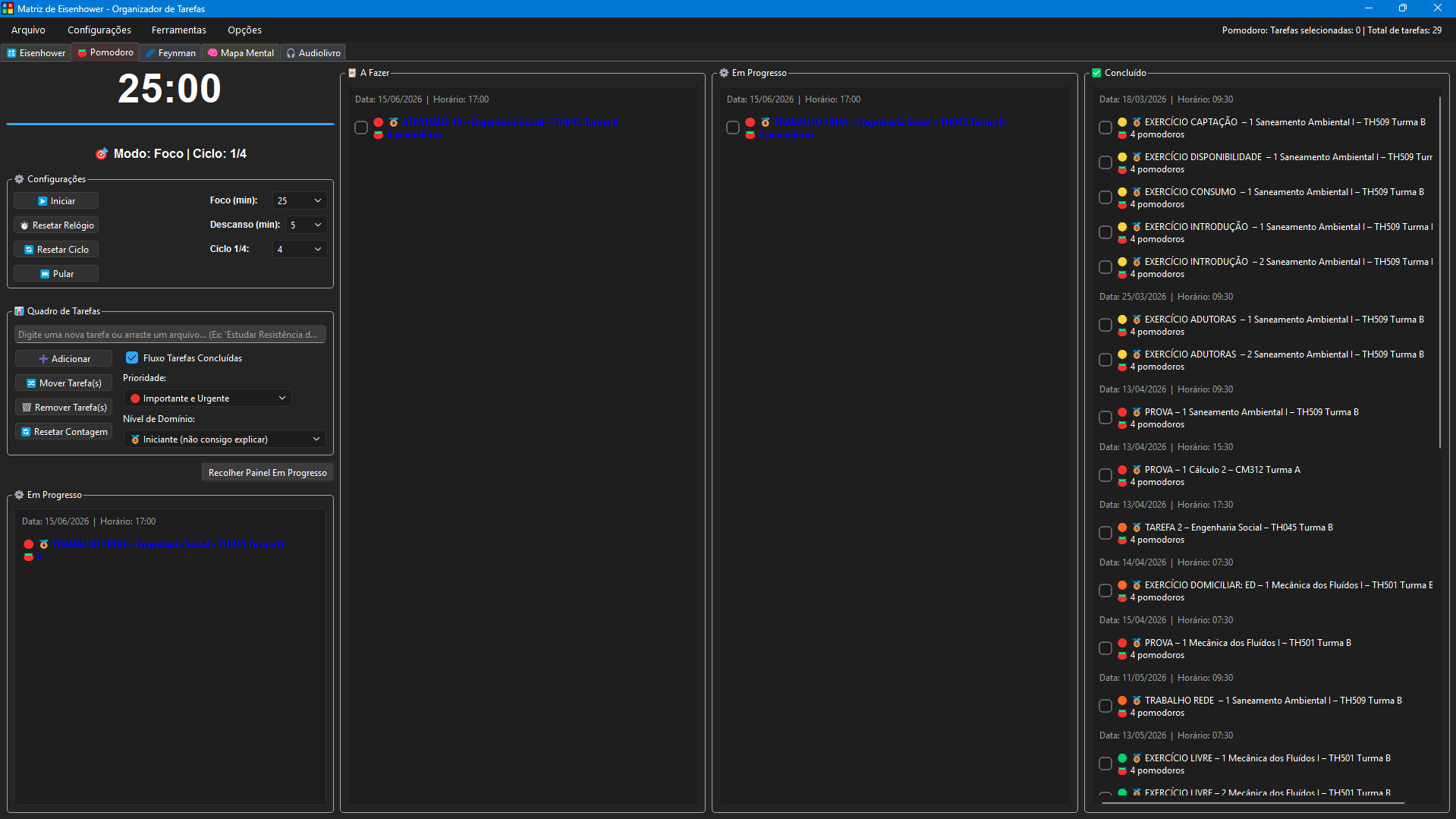Switch to the Feynman tab

[171, 53]
